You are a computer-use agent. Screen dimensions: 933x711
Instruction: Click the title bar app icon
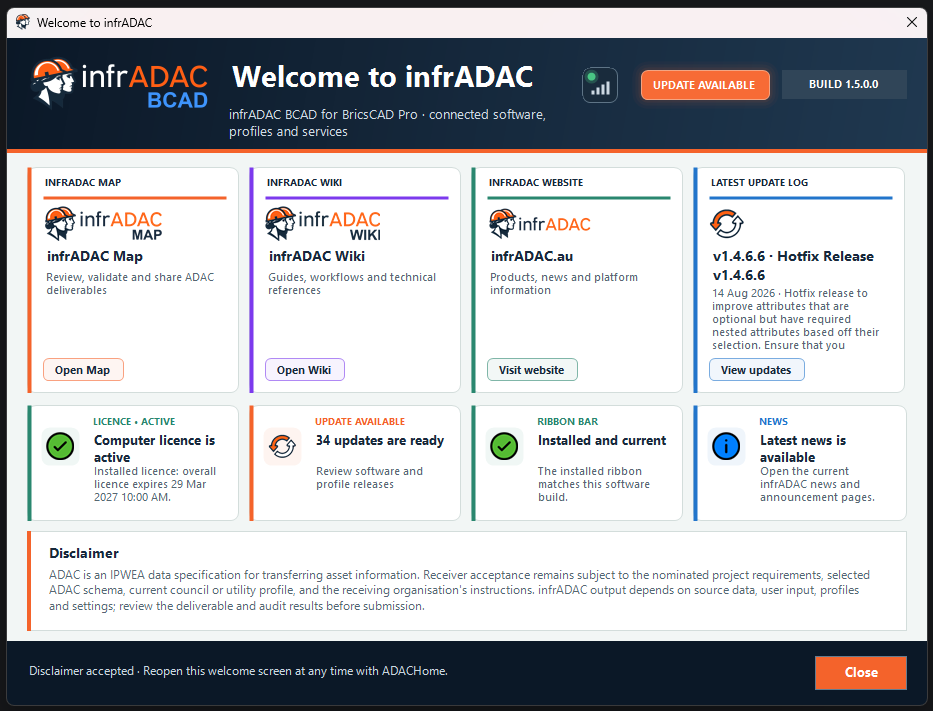(x=23, y=23)
